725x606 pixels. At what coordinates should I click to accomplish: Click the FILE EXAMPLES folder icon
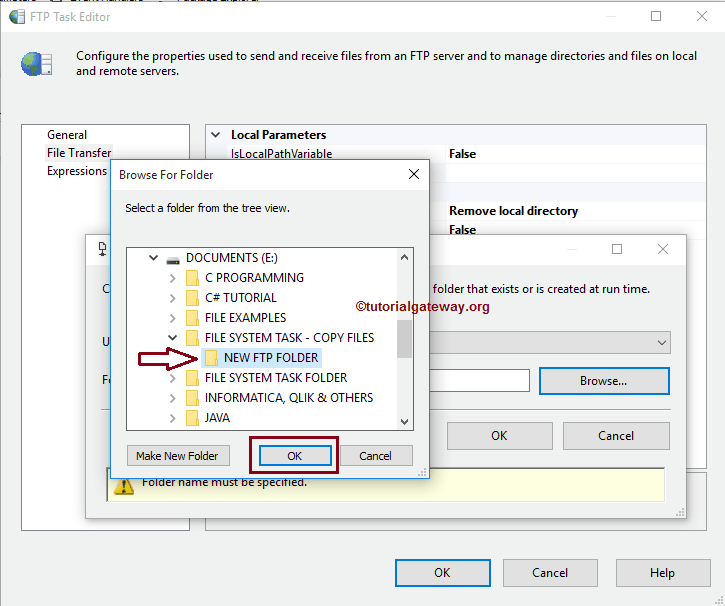click(192, 318)
